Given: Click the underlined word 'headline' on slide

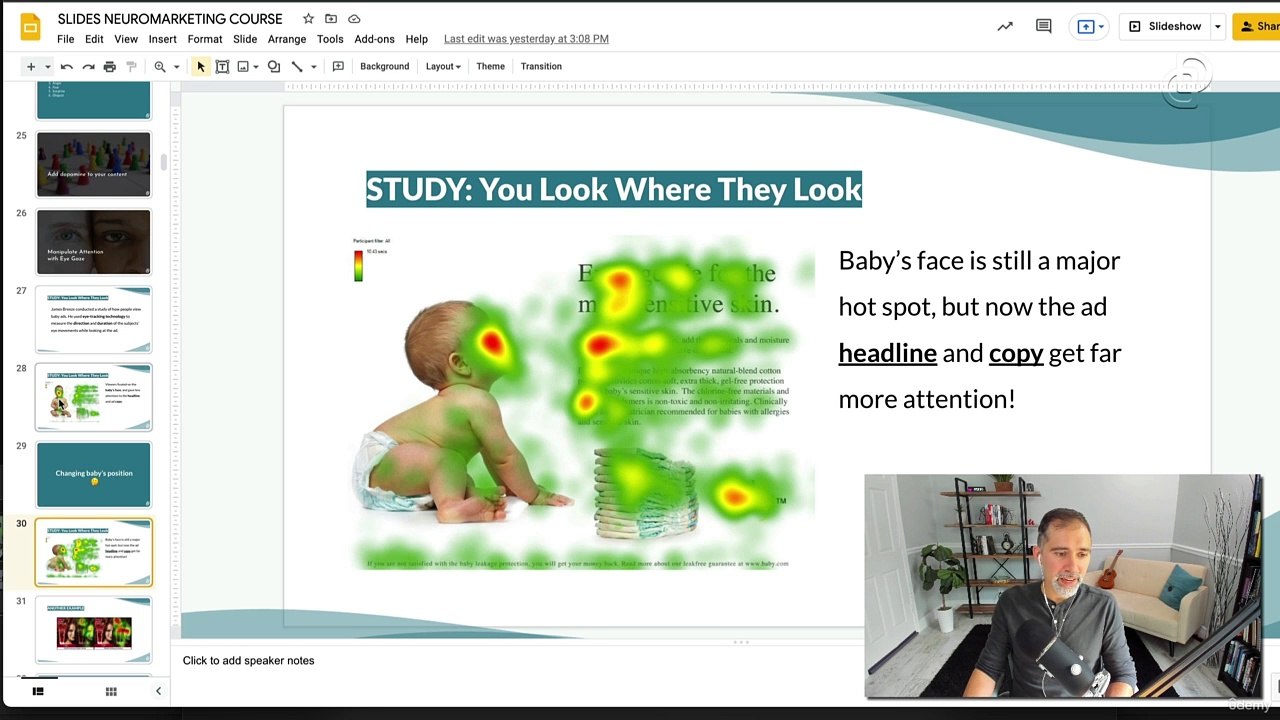Looking at the screenshot, I should click(887, 353).
